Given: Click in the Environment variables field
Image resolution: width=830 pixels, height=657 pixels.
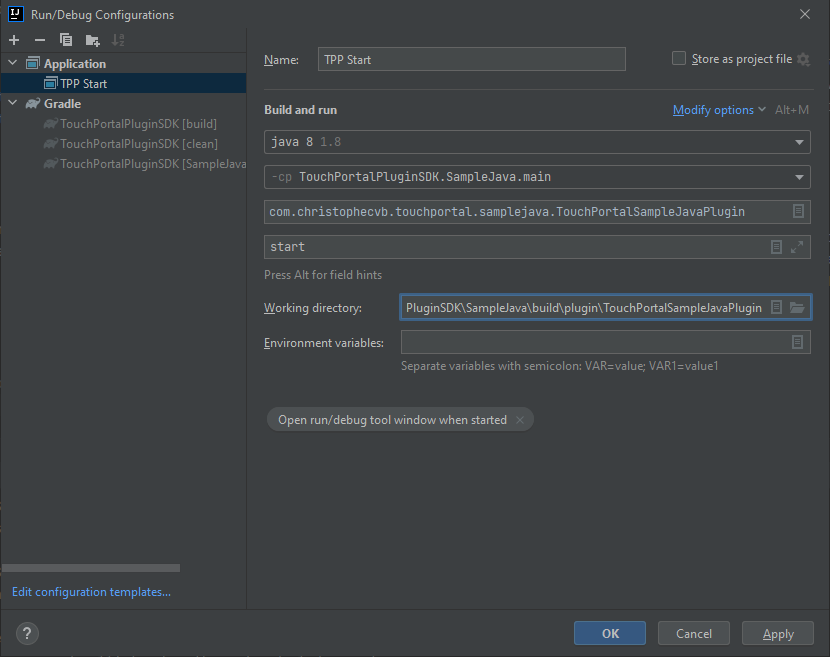Looking at the screenshot, I should 600,342.
